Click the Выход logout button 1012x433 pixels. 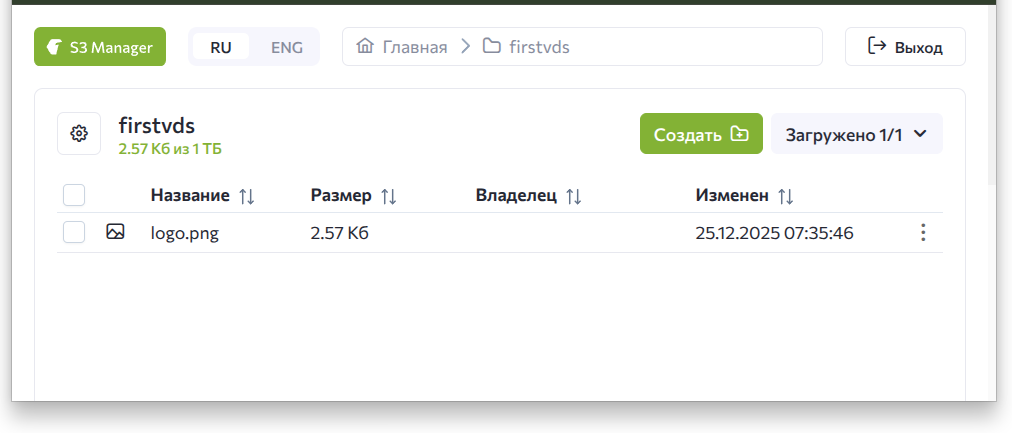click(x=905, y=47)
